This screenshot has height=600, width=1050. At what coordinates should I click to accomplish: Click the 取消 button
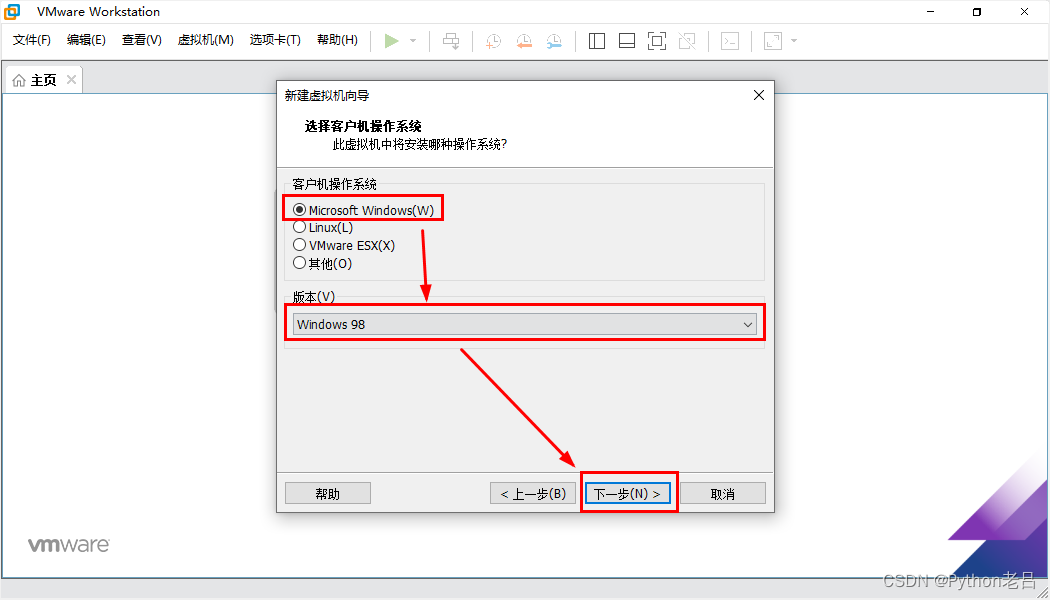click(x=723, y=494)
